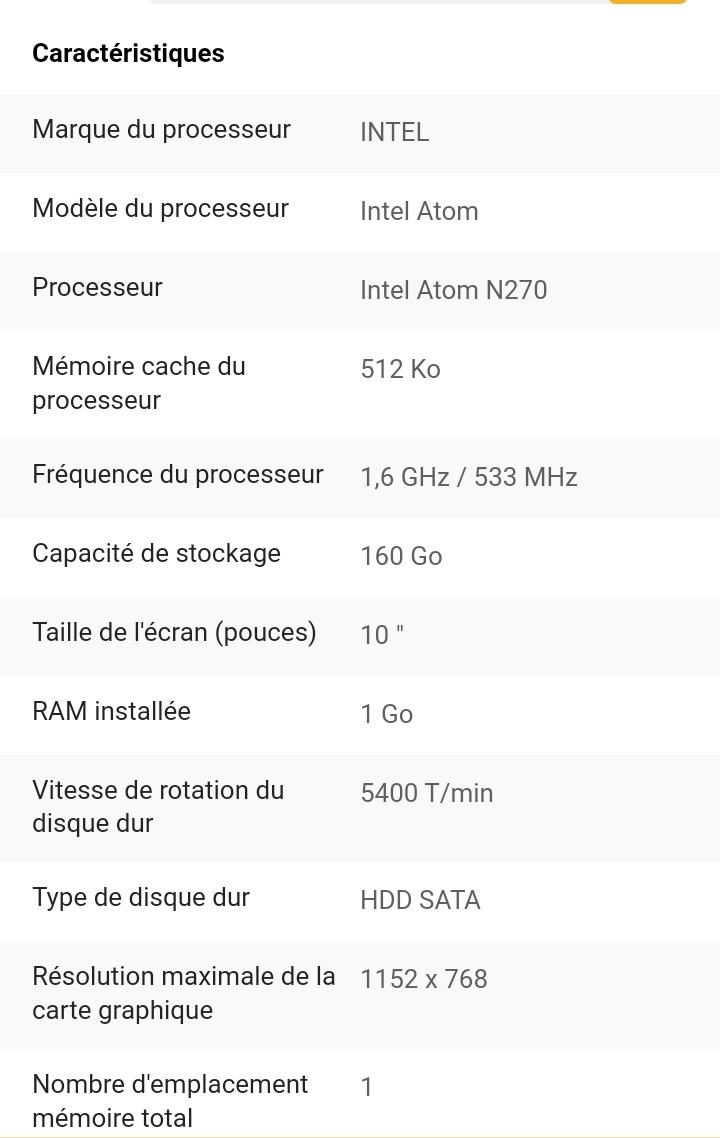Select the Taille de l'écran label

pos(174,632)
